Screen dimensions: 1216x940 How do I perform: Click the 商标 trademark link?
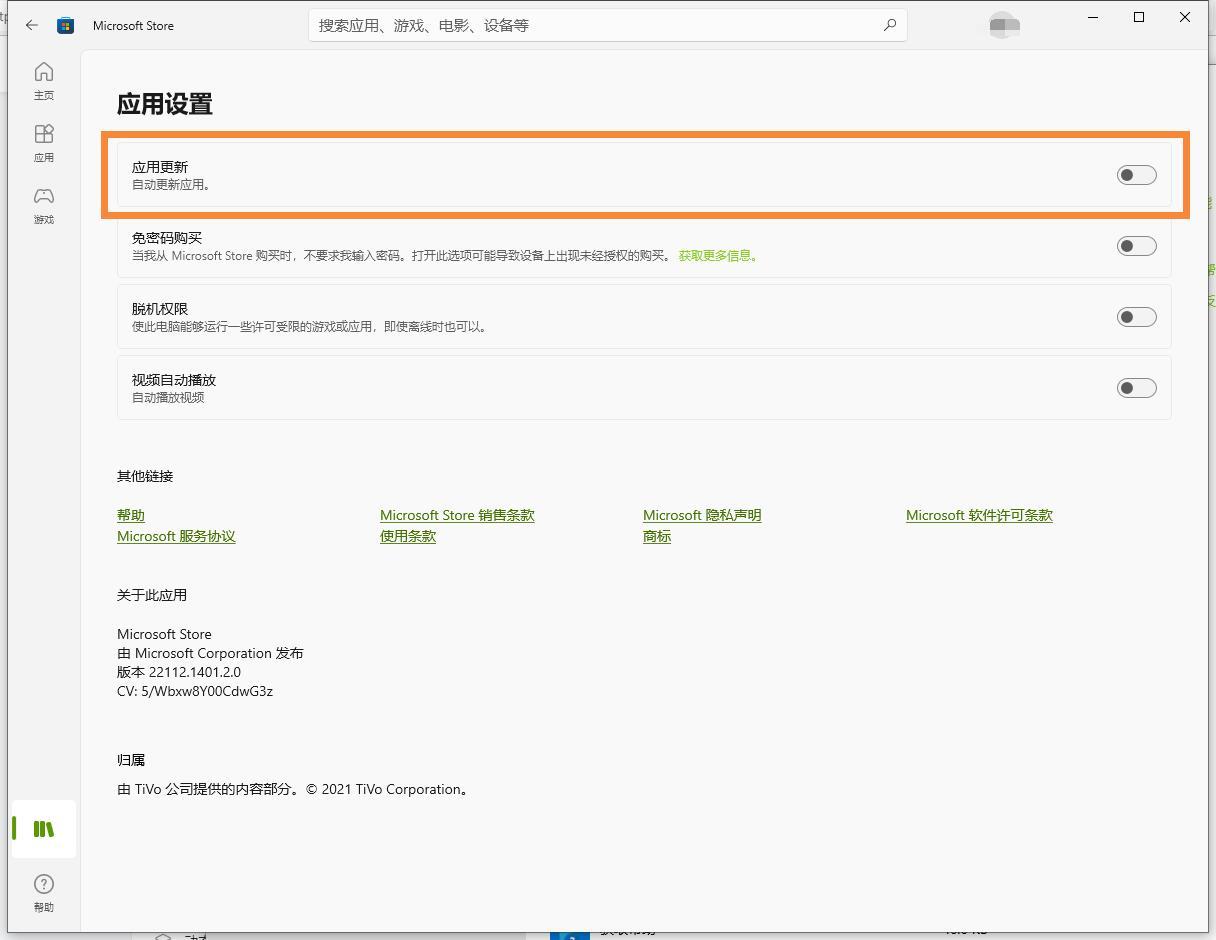tap(657, 536)
